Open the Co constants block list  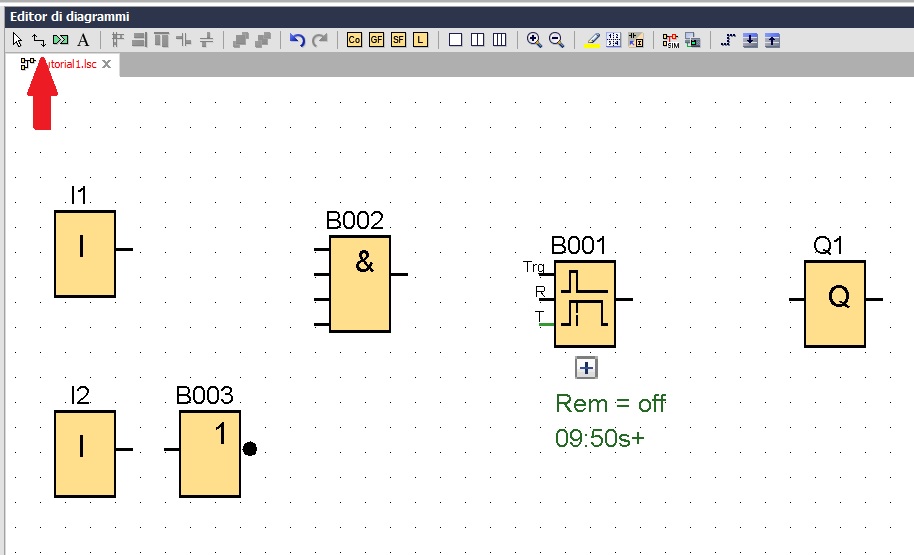click(x=354, y=40)
